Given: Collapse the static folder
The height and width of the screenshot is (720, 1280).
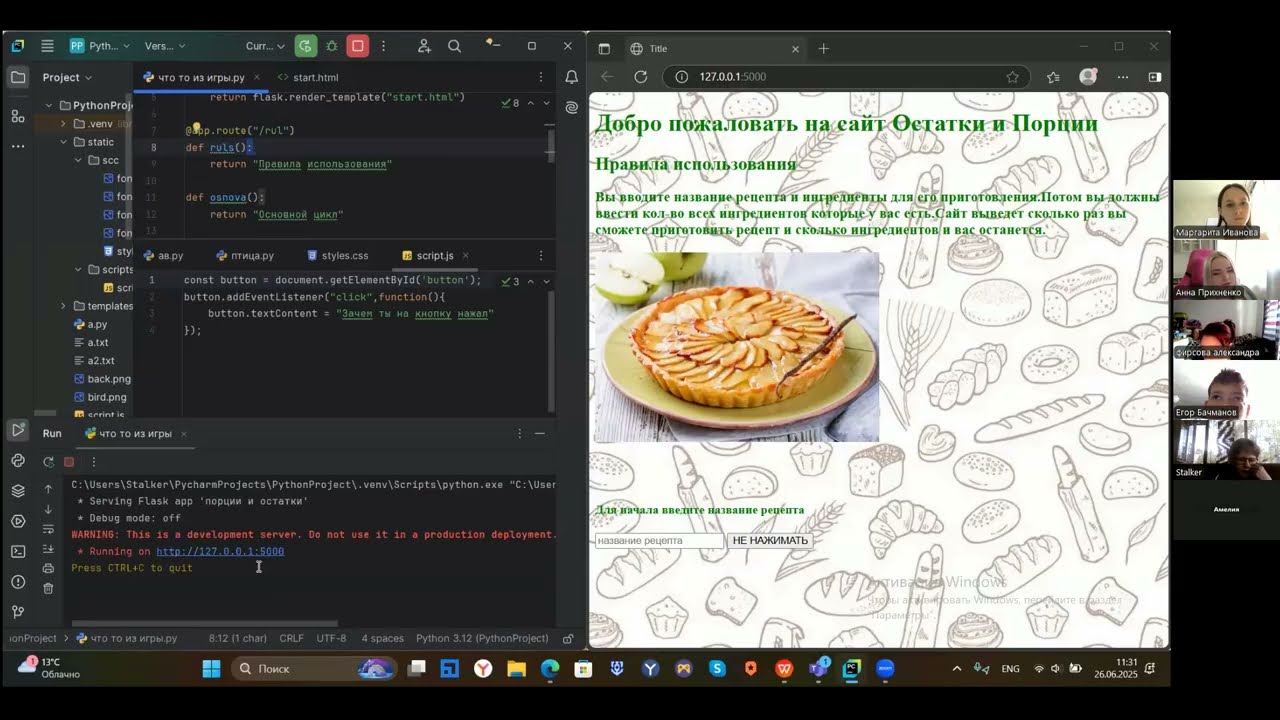Looking at the screenshot, I should pos(63,142).
